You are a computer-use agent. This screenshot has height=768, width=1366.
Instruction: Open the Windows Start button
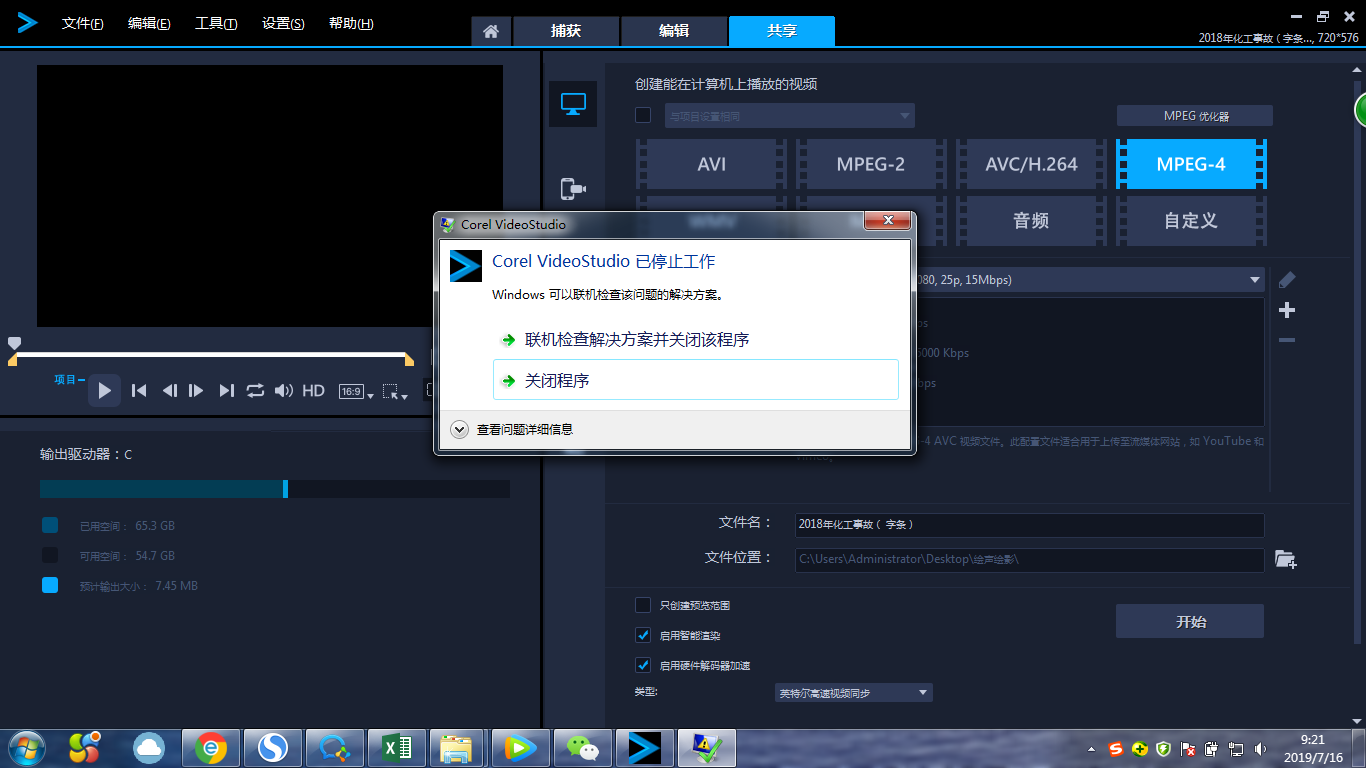(27, 747)
